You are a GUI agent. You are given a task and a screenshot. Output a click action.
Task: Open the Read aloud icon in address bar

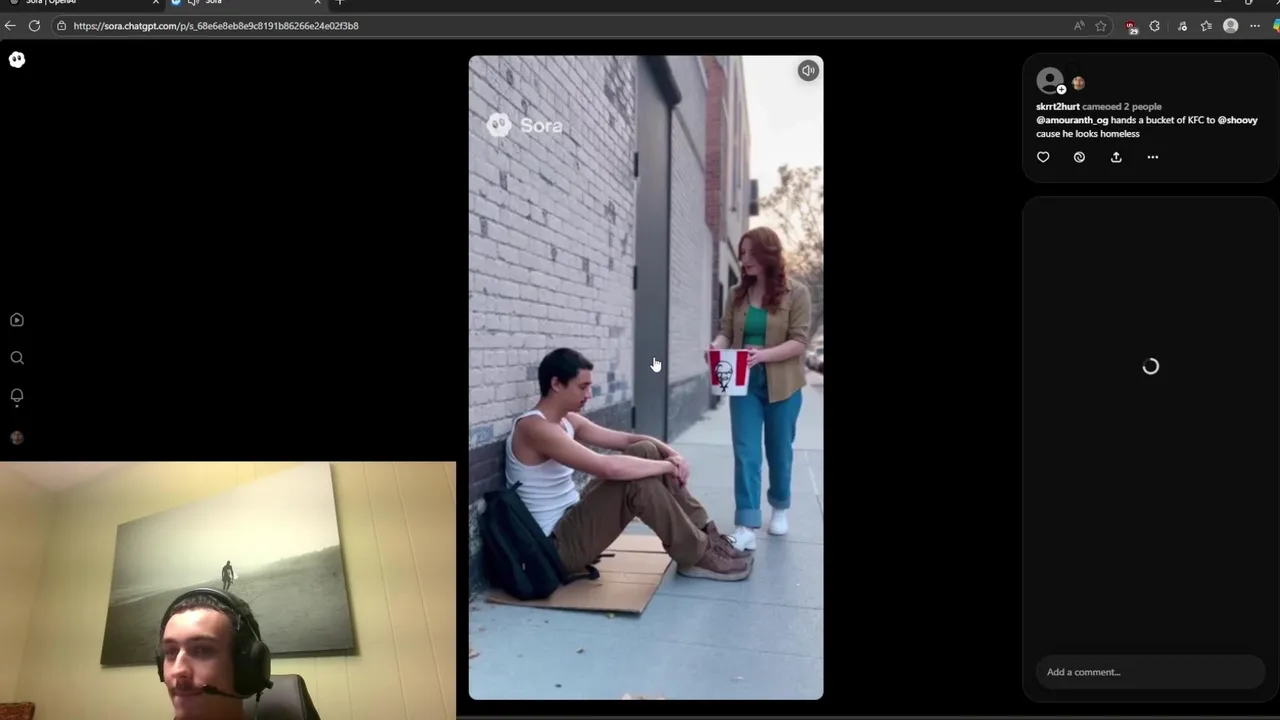[1079, 26]
